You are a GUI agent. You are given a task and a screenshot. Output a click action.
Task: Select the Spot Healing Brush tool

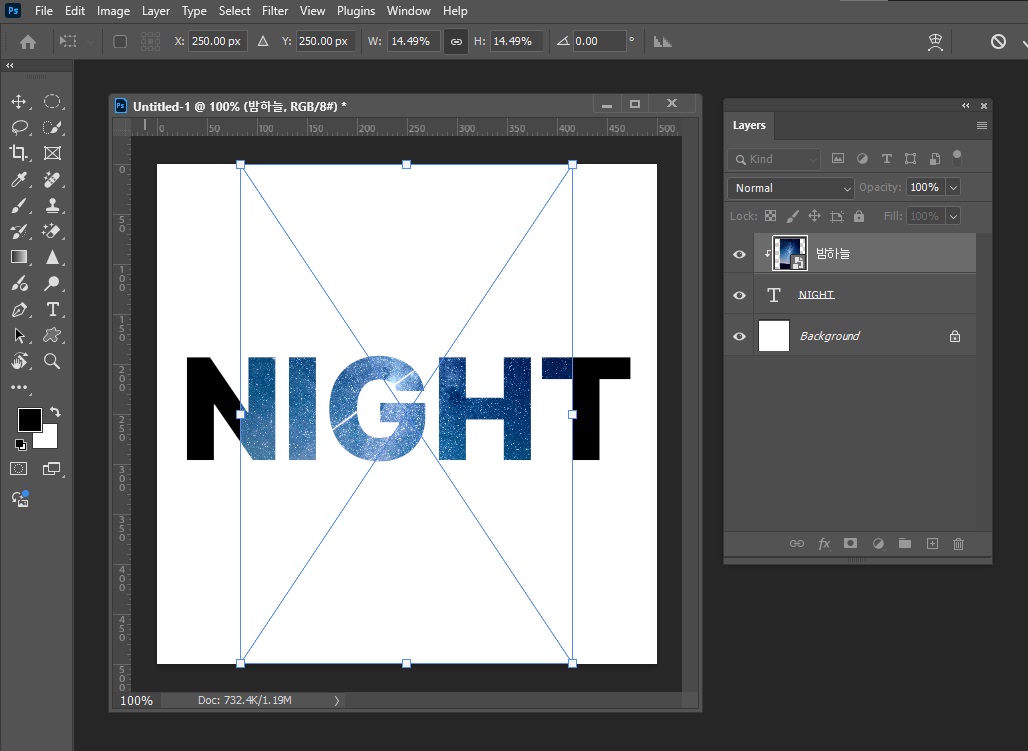52,179
